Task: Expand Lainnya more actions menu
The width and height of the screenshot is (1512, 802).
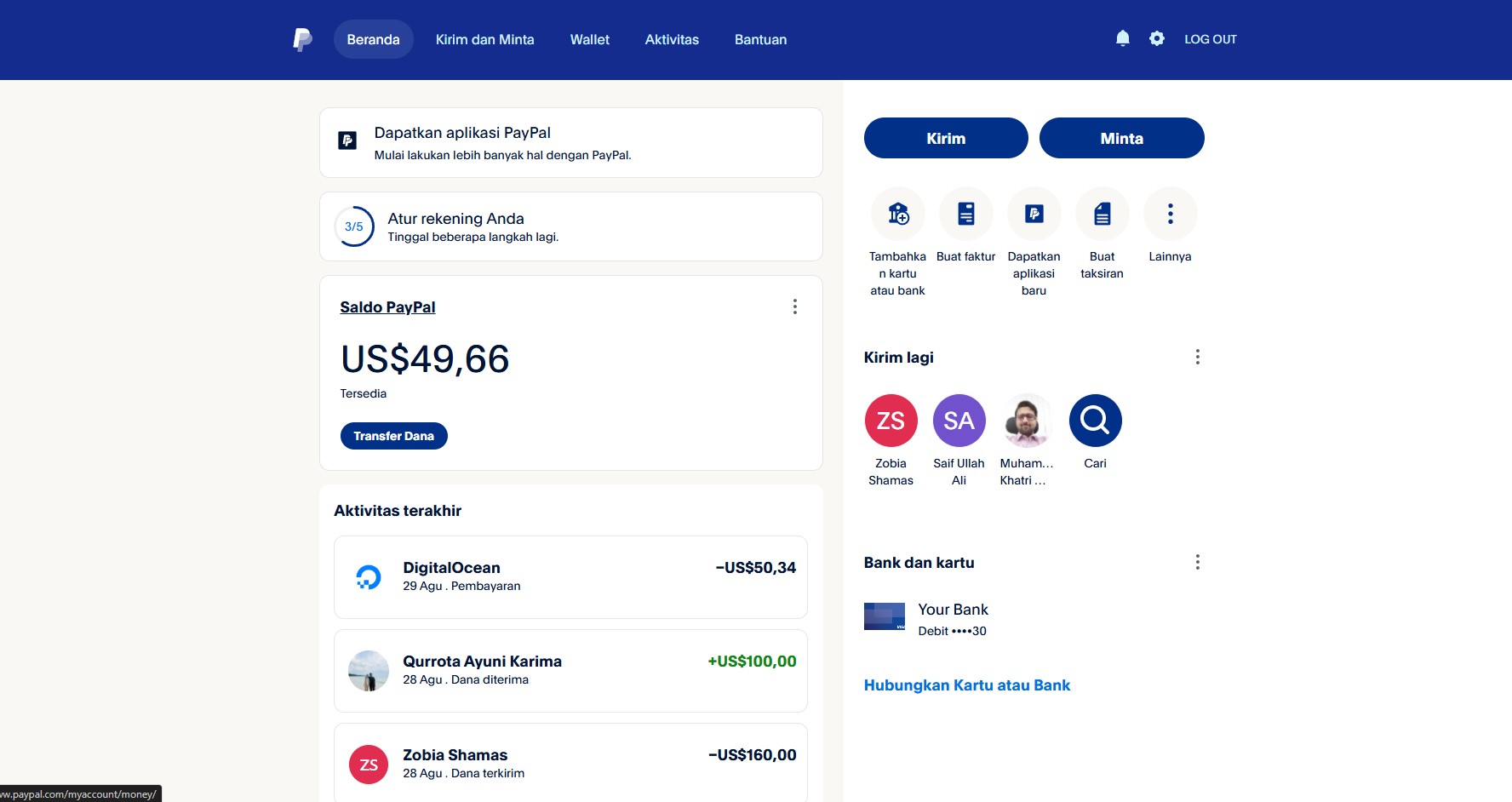Action: 1170,214
